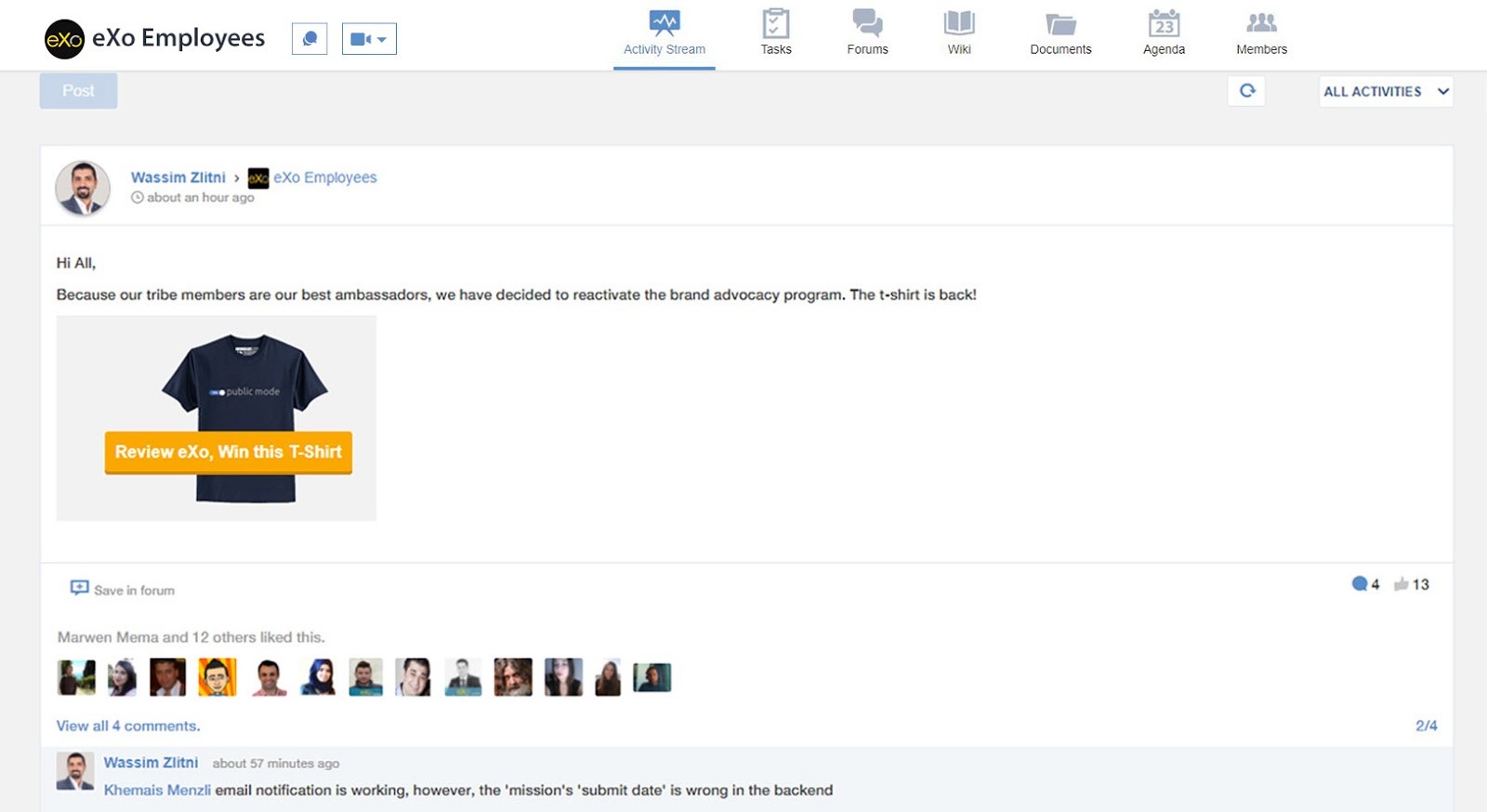Open the bearded man liker avatar
Image resolution: width=1487 pixels, height=812 pixels.
click(513, 677)
